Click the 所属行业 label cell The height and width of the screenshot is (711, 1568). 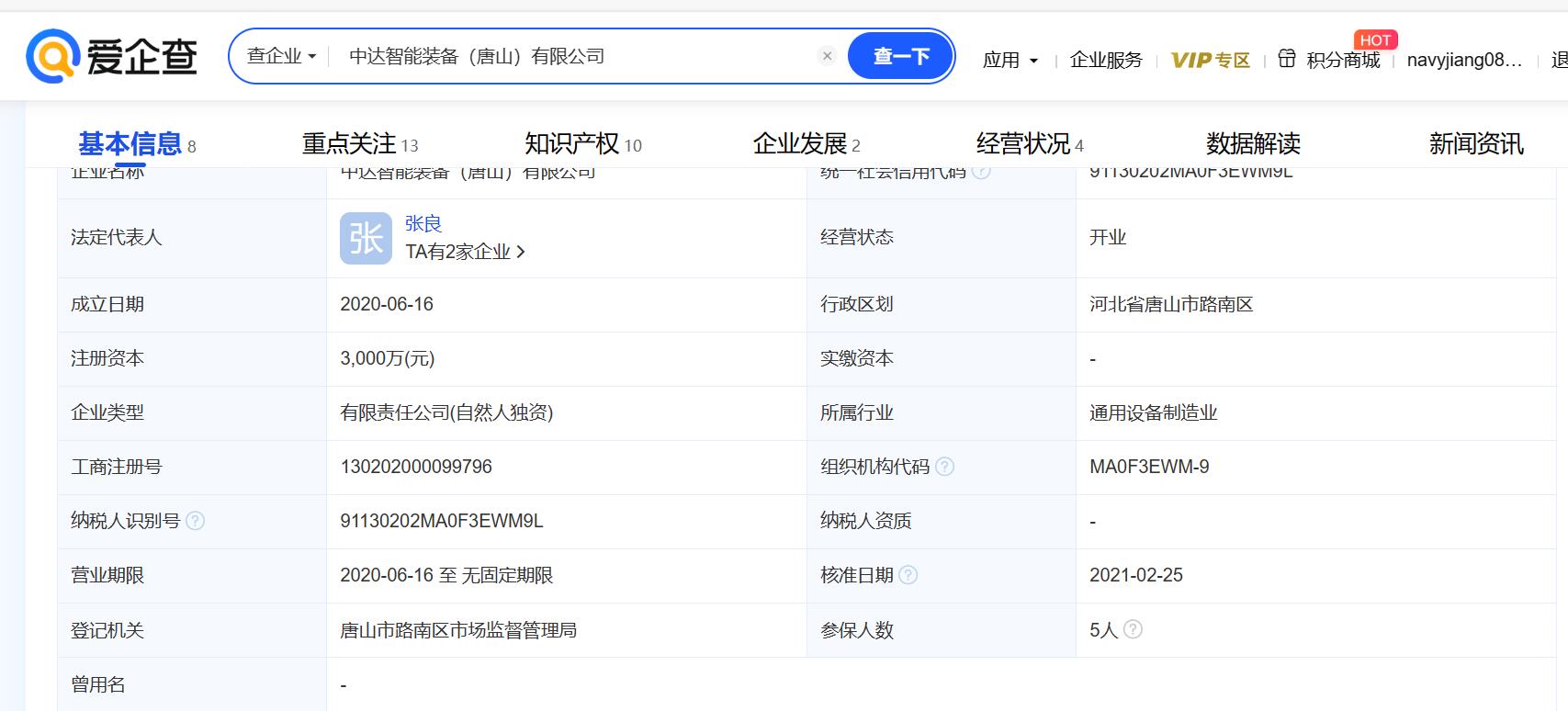942,412
